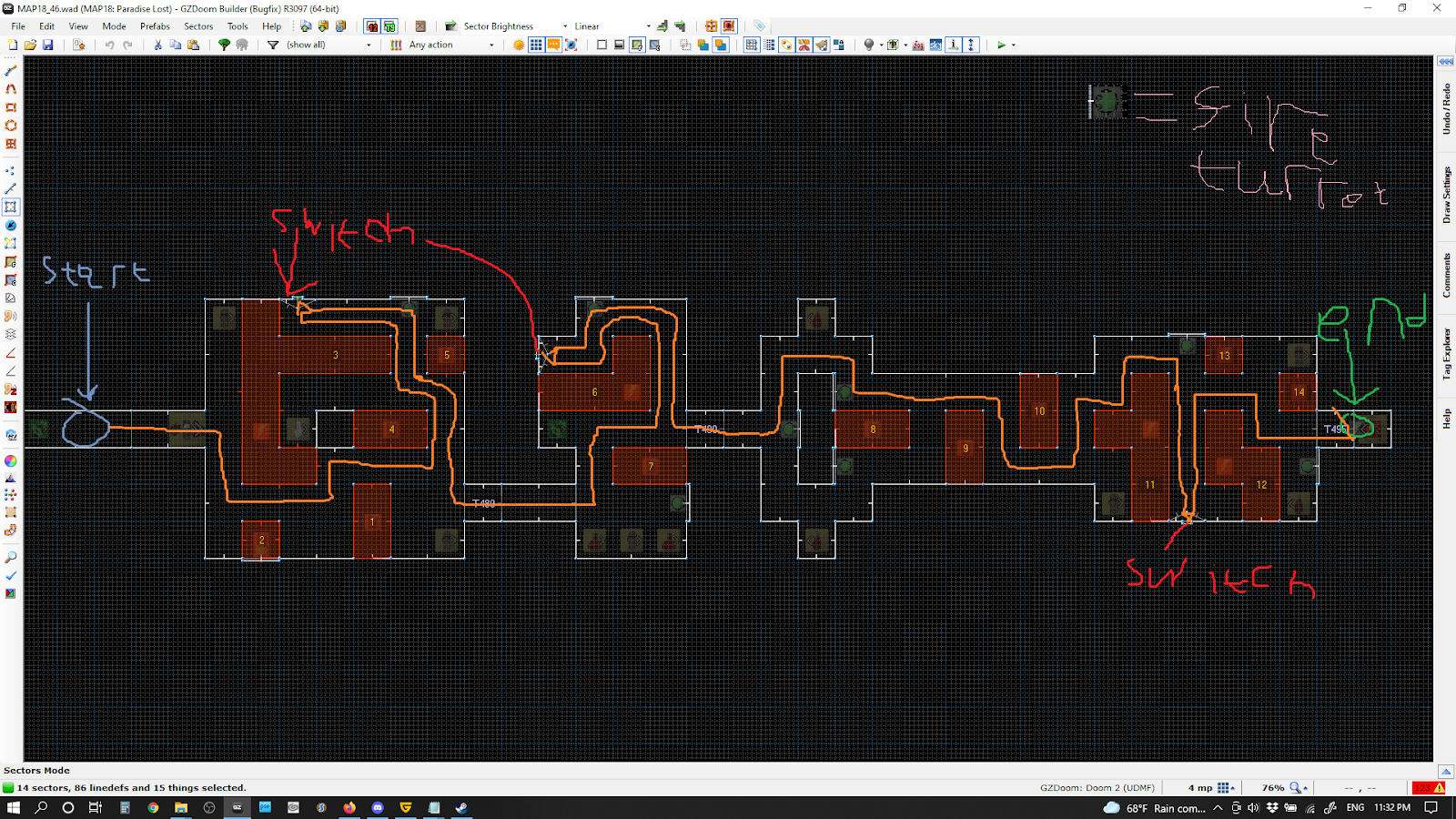Open the Draw Settings side panel

tap(1446, 195)
